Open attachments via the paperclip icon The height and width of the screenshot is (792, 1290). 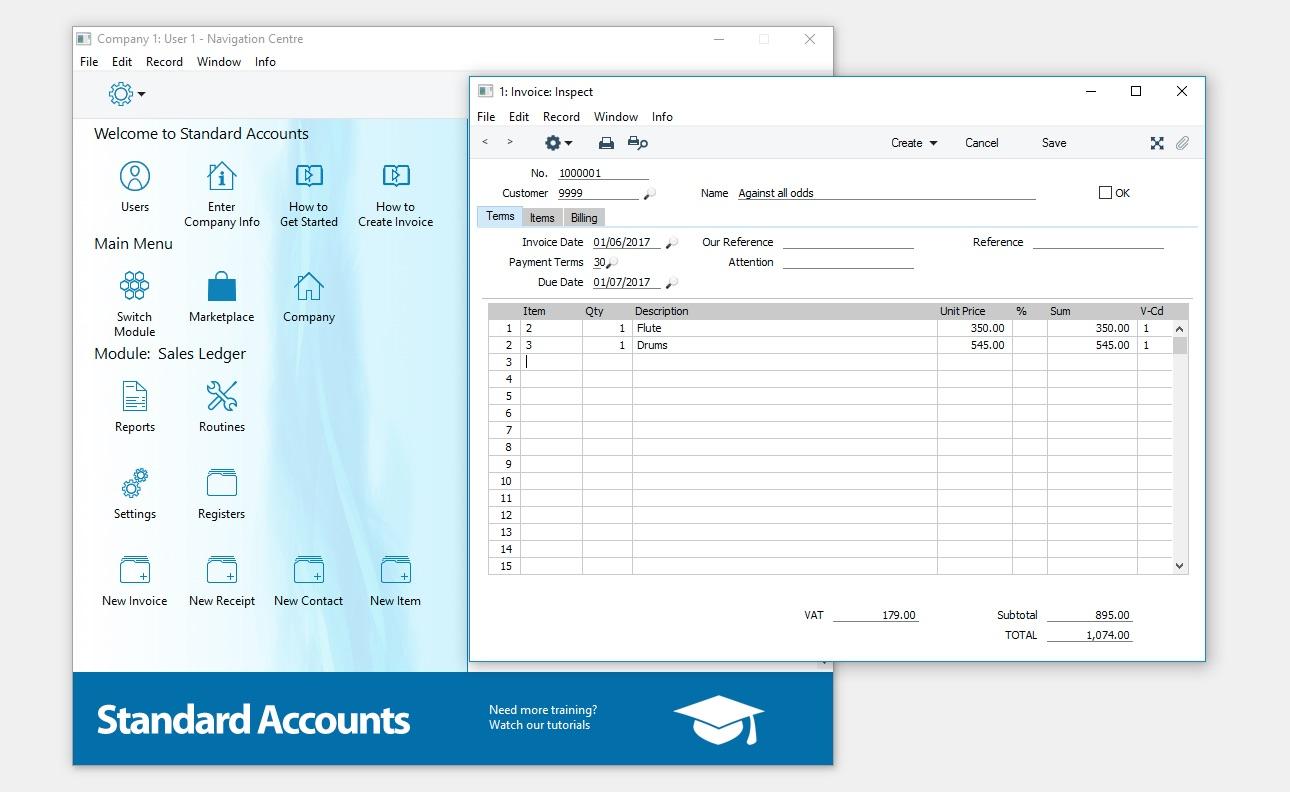click(x=1182, y=143)
